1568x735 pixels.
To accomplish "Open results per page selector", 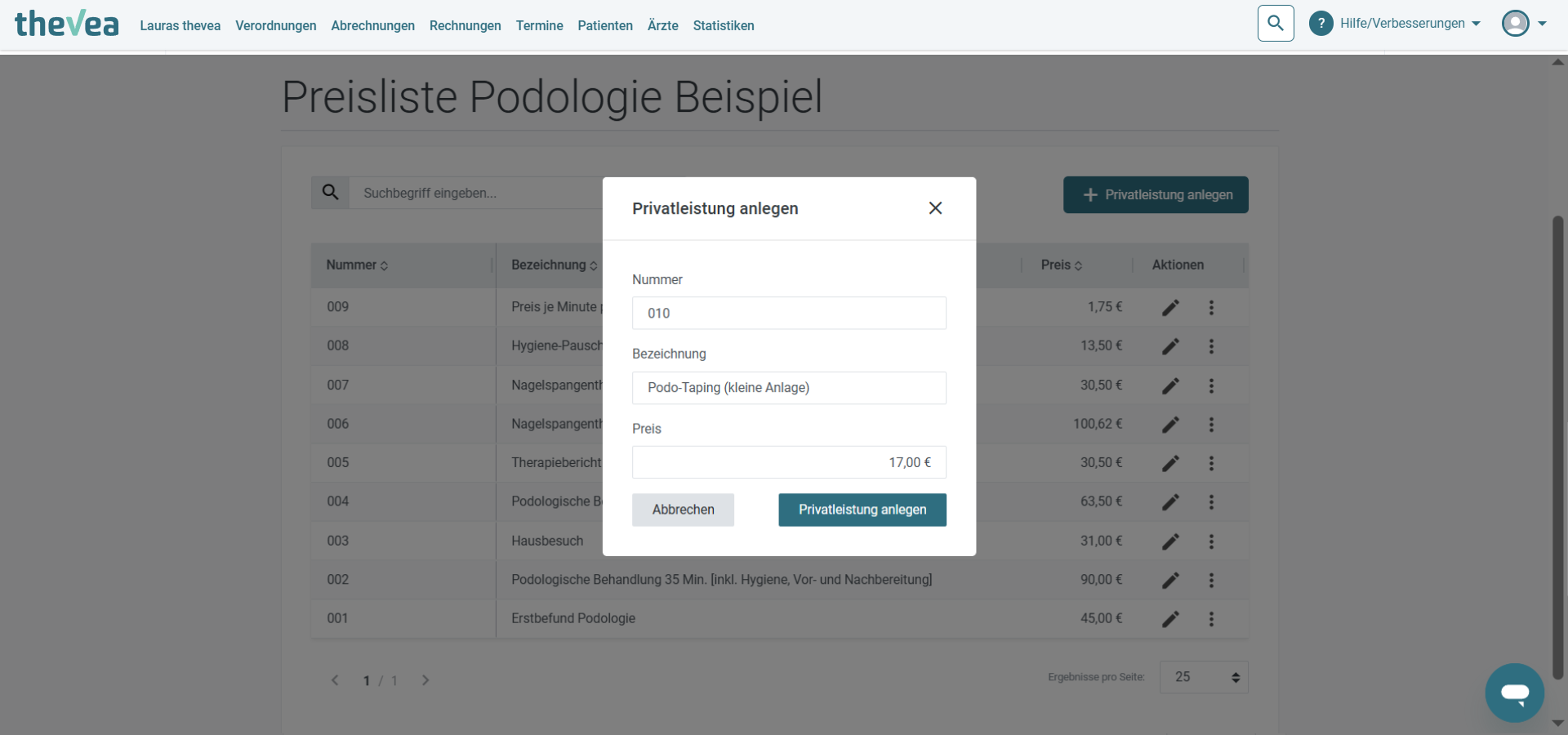I will pos(1204,677).
